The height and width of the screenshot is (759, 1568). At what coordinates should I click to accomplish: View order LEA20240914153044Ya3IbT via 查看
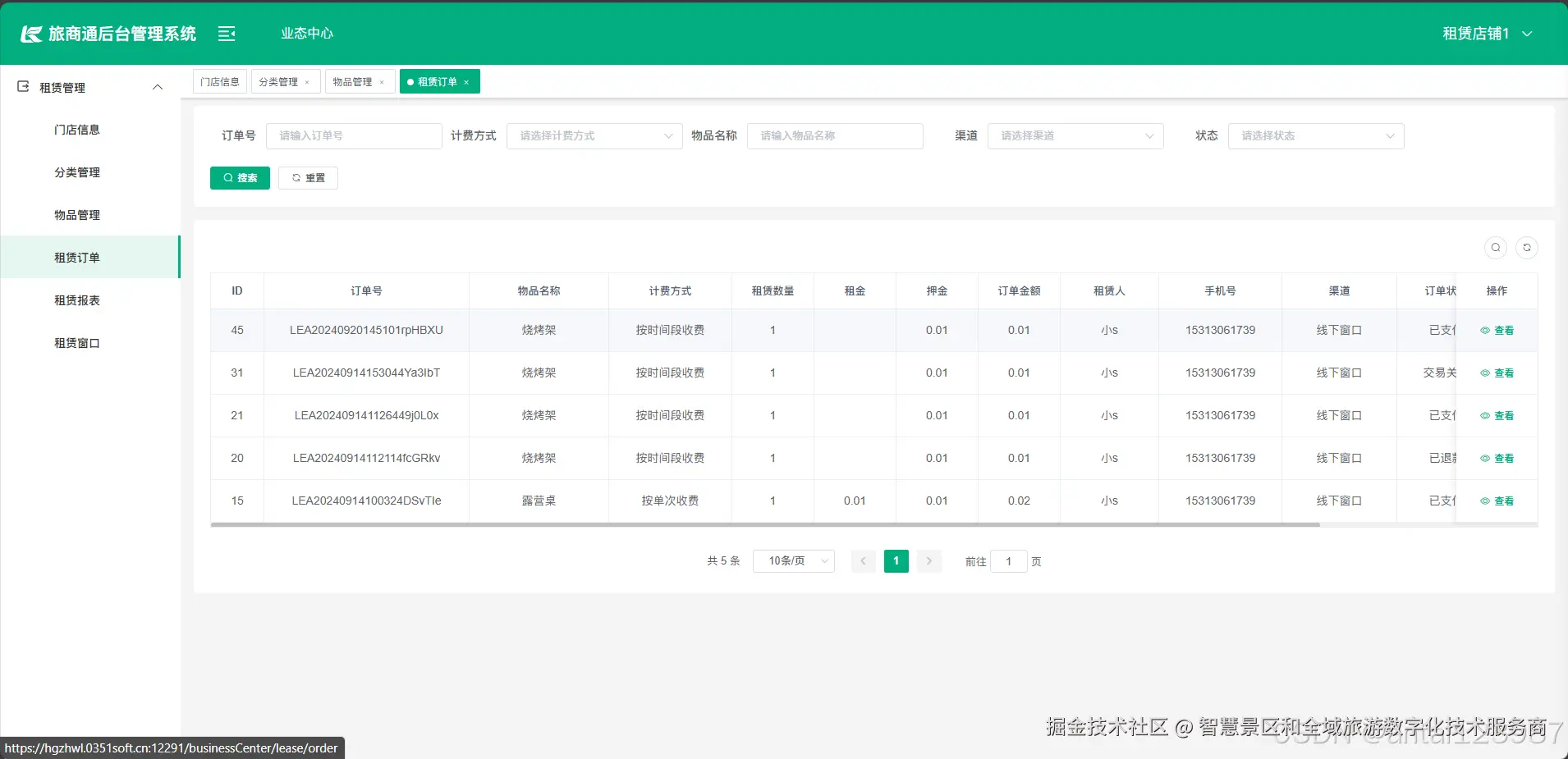1497,373
